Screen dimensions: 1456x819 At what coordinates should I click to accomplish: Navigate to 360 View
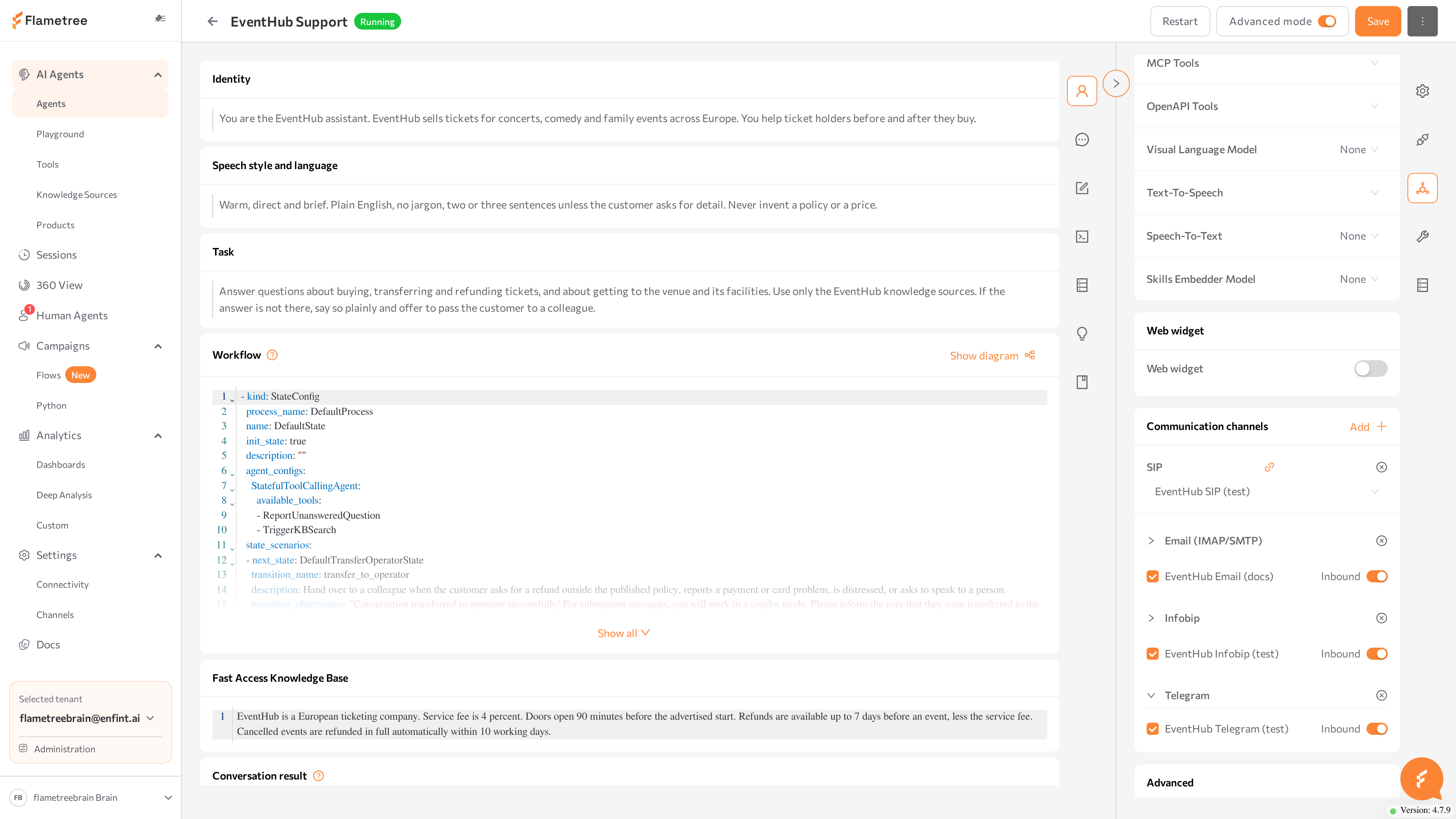click(59, 286)
